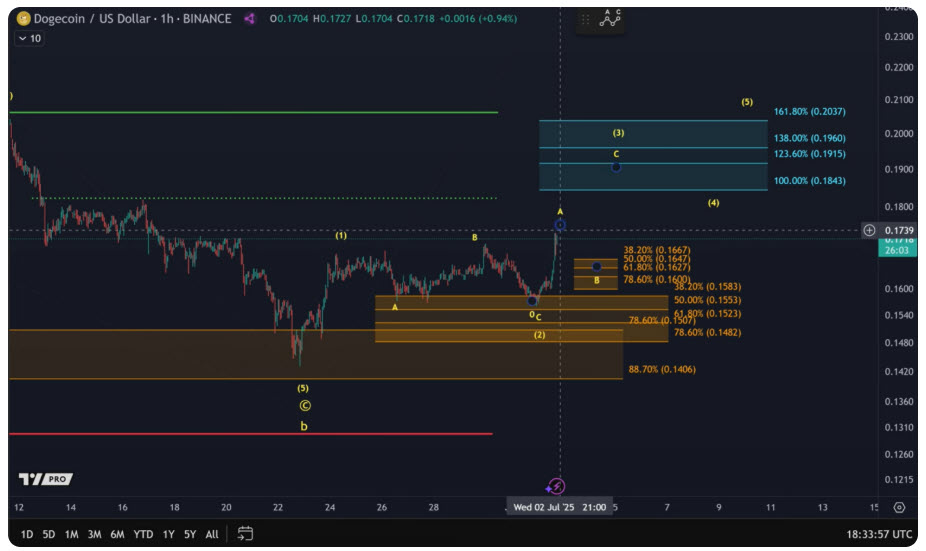
Task: Select the 1D time range
Action: coord(27,534)
